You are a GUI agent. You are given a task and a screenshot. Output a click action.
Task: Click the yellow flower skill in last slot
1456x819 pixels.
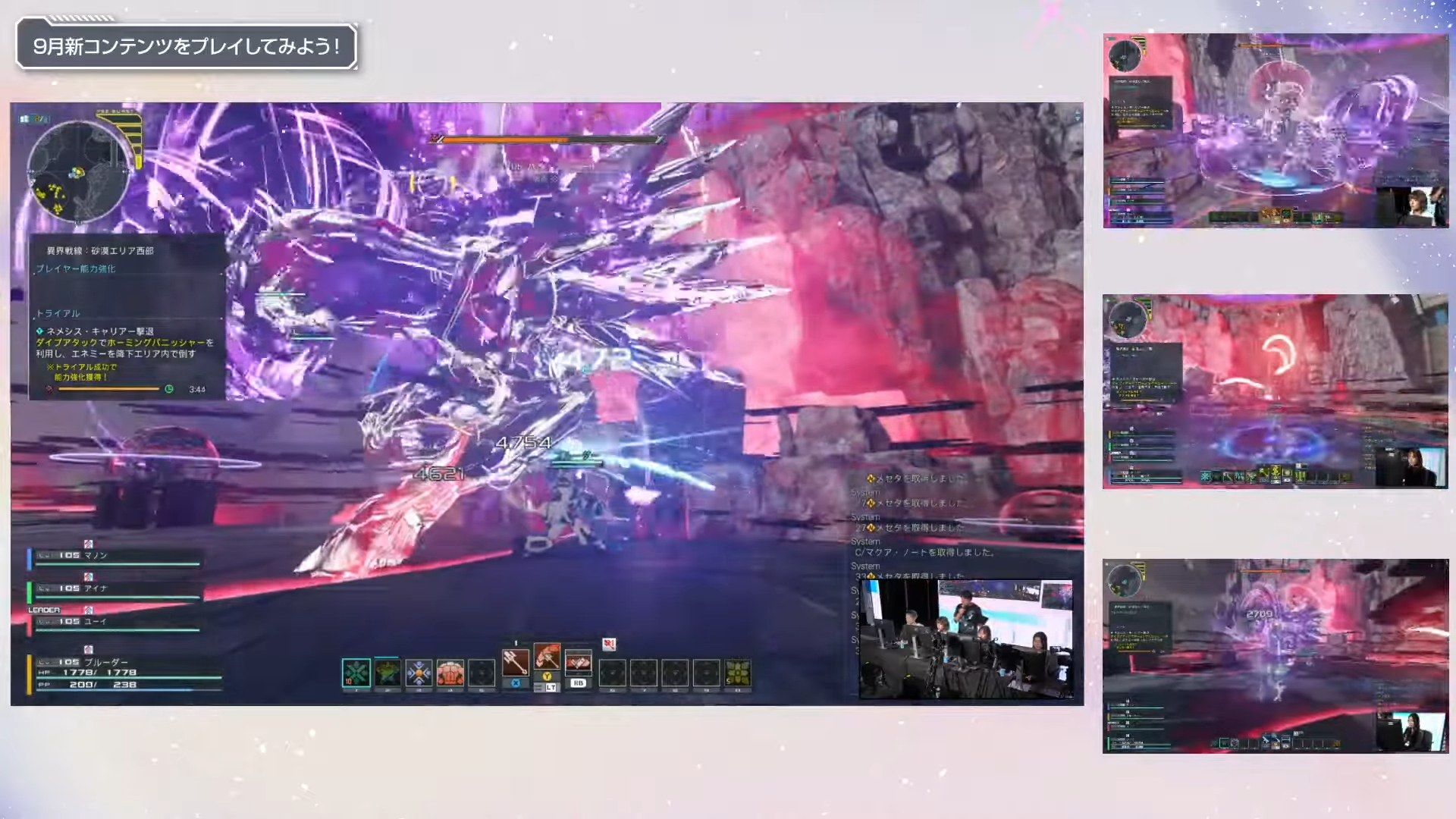[737, 673]
